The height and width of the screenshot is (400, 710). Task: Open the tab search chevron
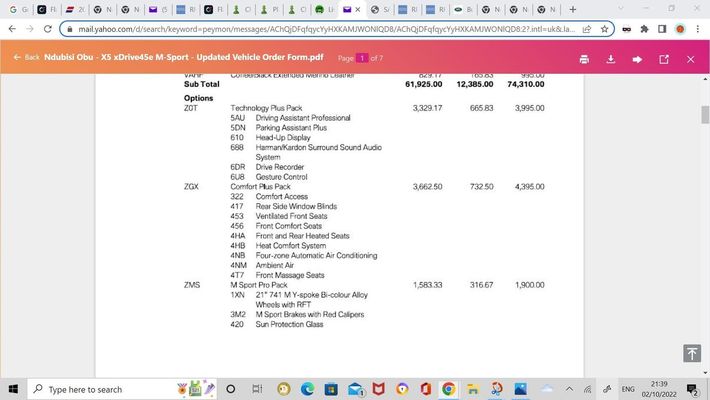point(621,8)
